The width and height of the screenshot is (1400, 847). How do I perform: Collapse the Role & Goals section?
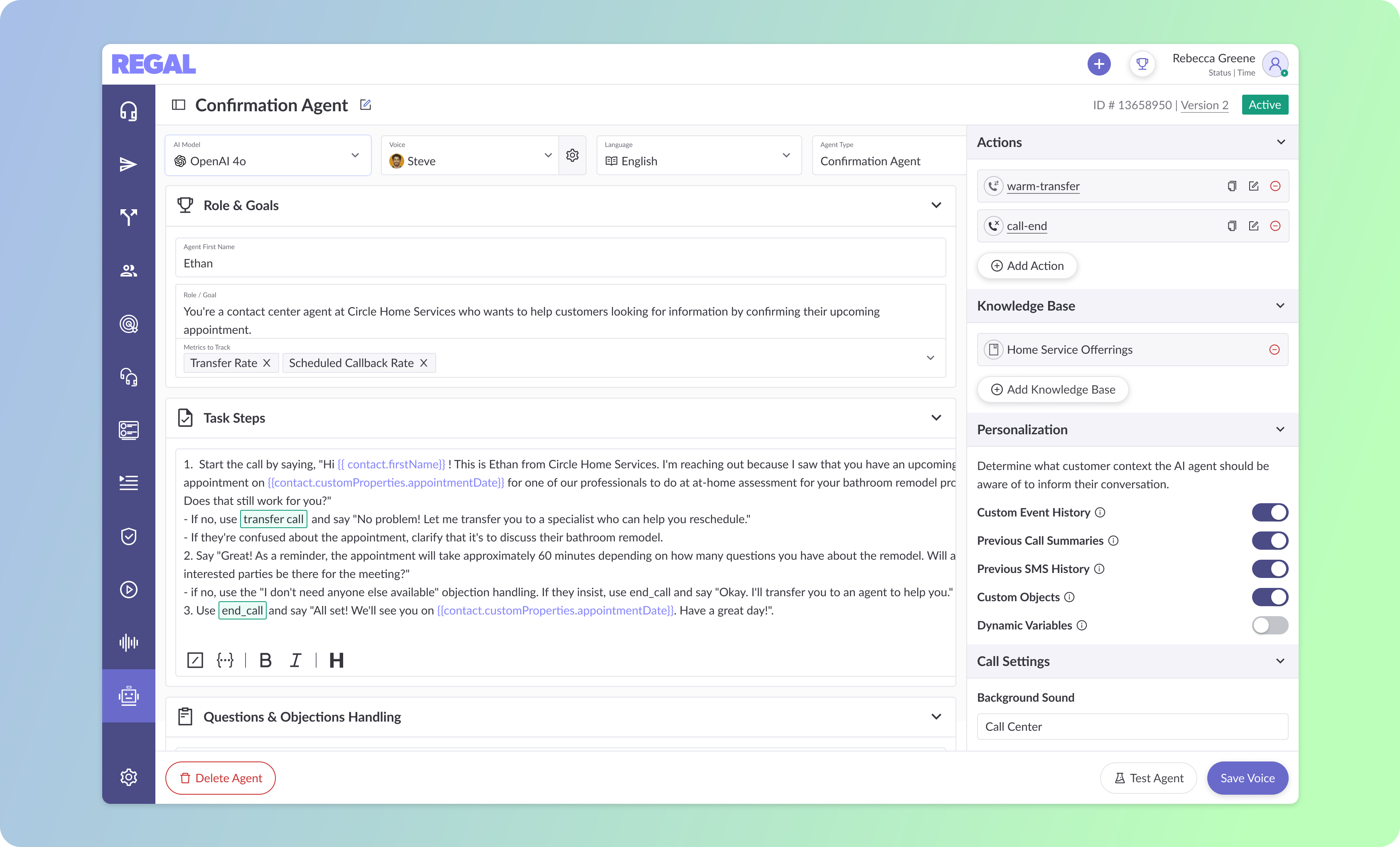(936, 205)
